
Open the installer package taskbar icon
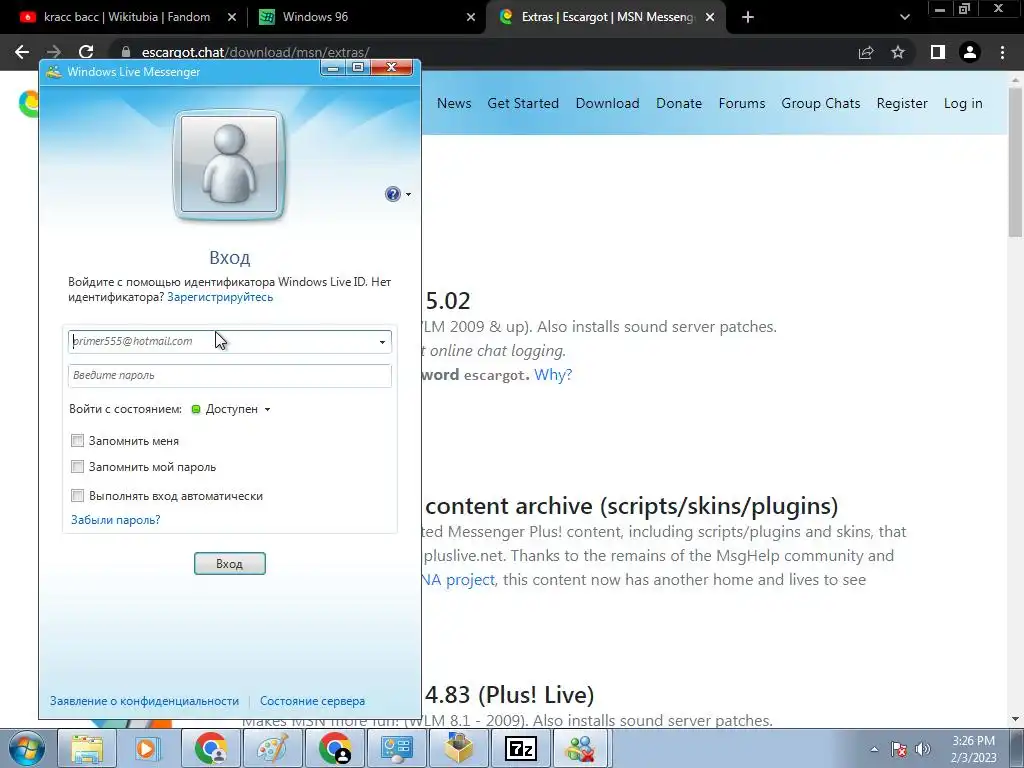tap(458, 749)
